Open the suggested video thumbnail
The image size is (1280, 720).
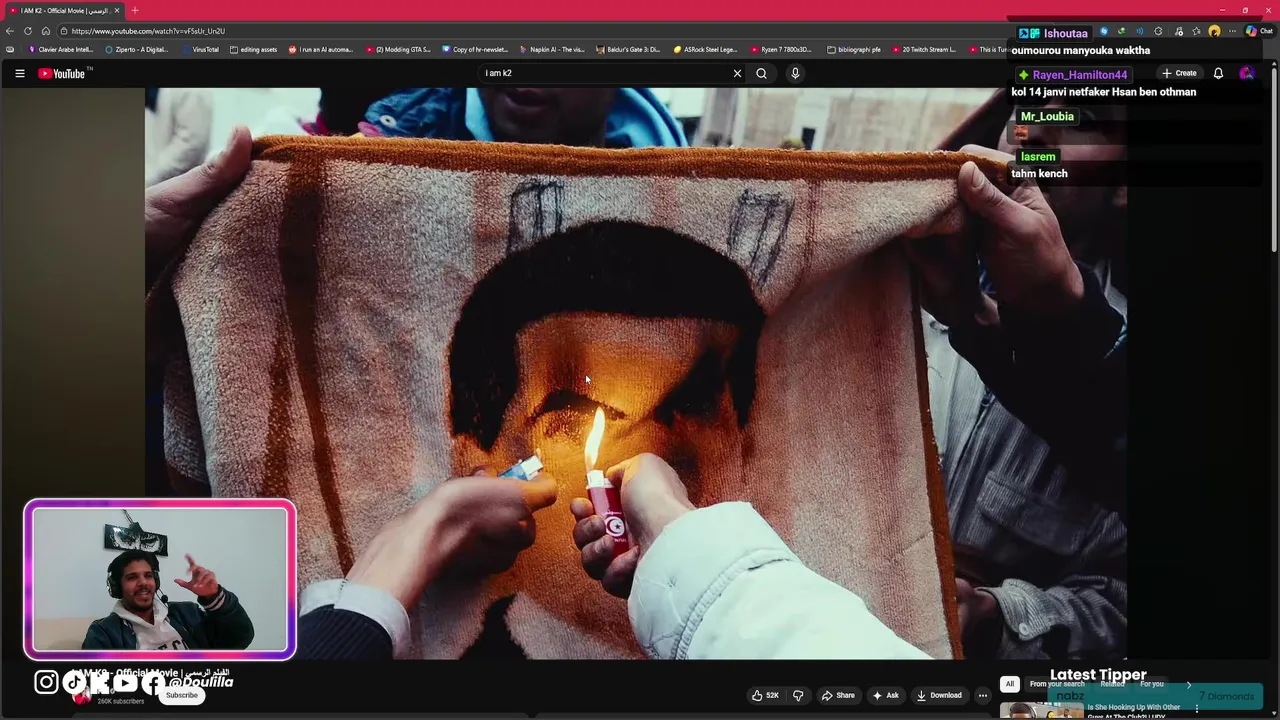pos(1042,711)
